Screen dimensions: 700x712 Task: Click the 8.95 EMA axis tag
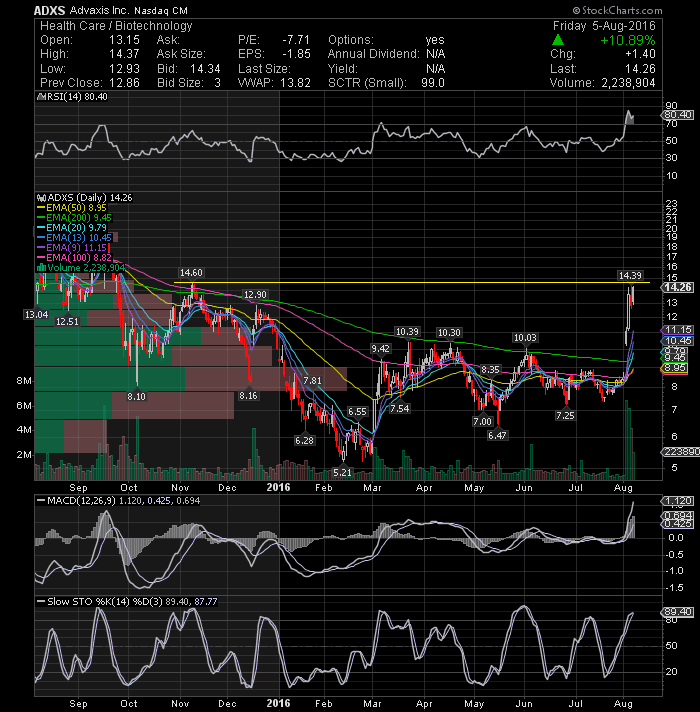click(x=675, y=368)
